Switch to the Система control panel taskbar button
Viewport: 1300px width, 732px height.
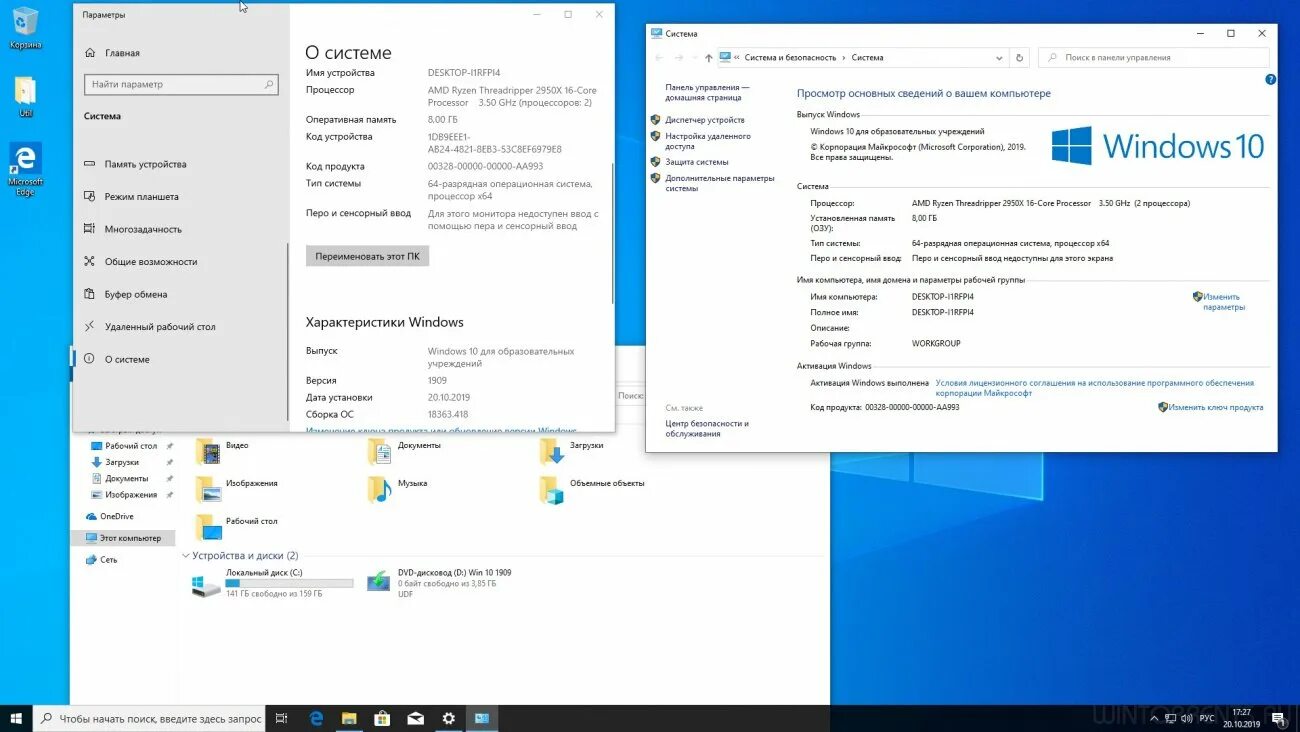click(481, 718)
